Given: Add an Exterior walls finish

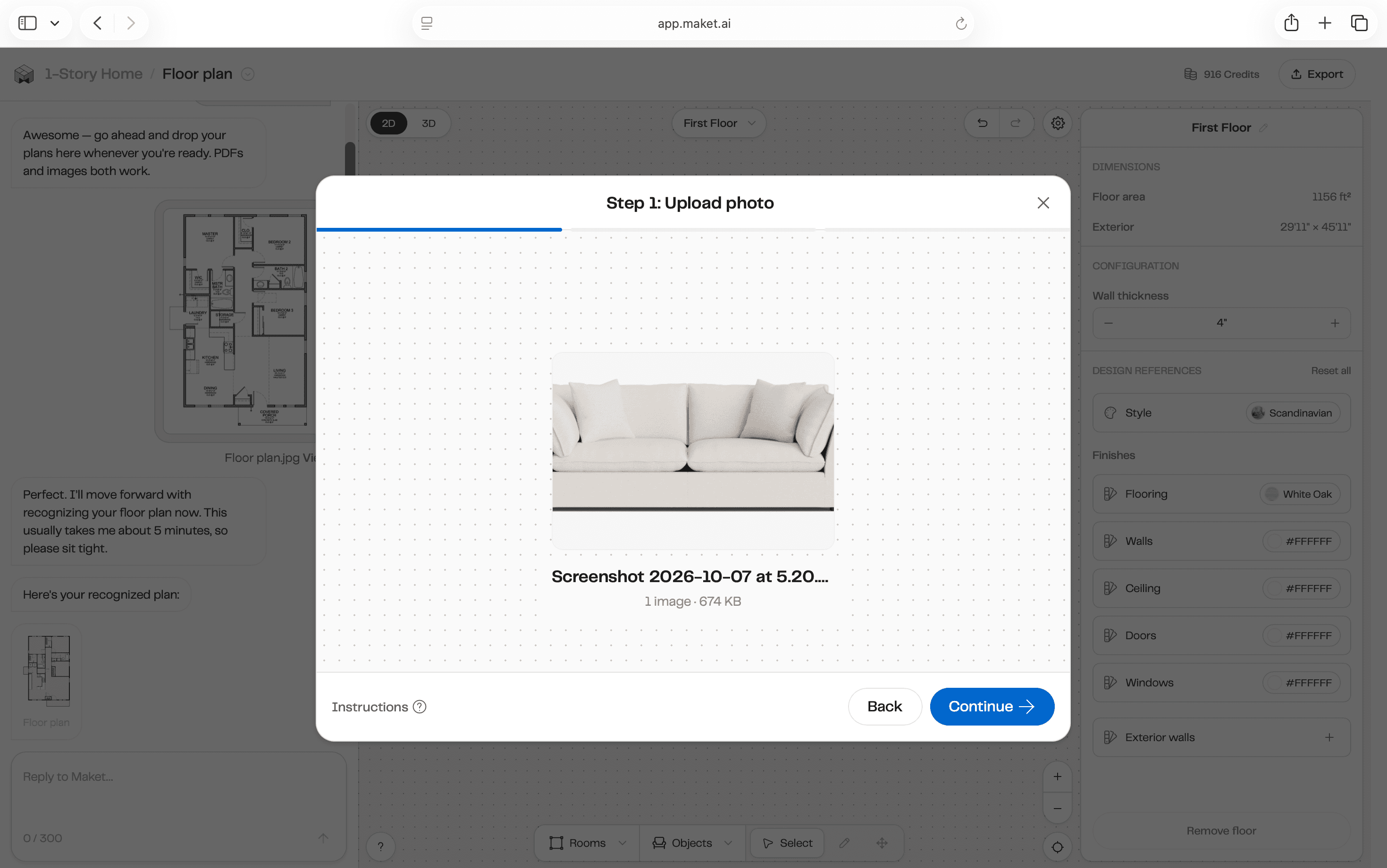Looking at the screenshot, I should [1329, 737].
